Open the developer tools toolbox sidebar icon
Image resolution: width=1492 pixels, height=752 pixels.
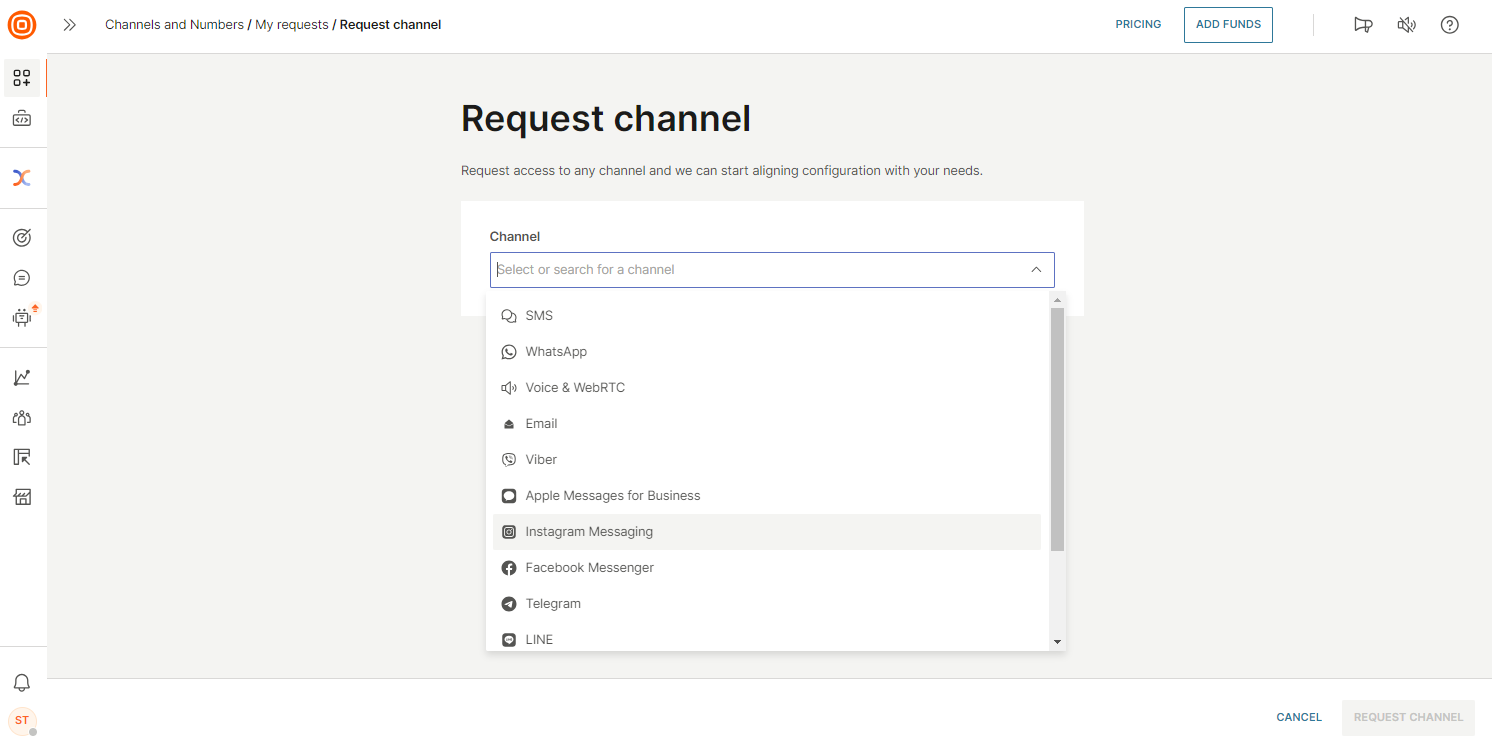click(22, 119)
